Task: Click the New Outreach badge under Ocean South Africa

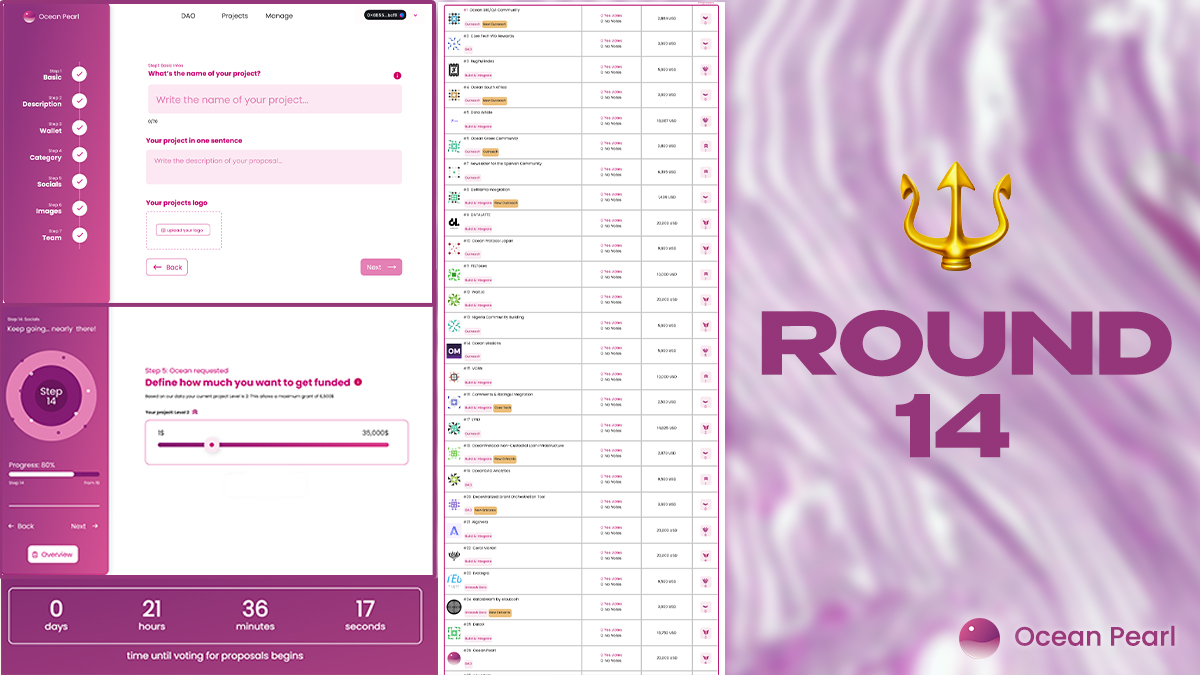Action: [494, 101]
